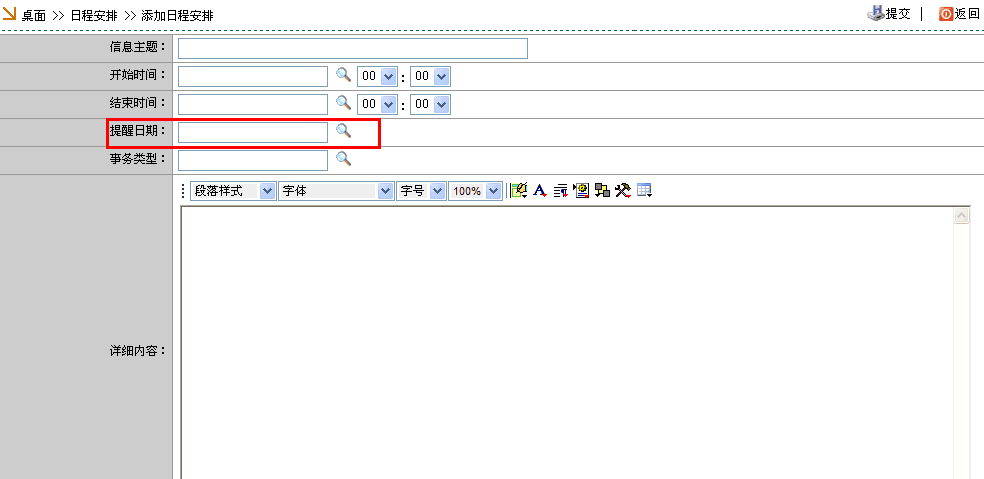Open the hammer tools icon menu
This screenshot has height=479, width=984.
coord(623,191)
